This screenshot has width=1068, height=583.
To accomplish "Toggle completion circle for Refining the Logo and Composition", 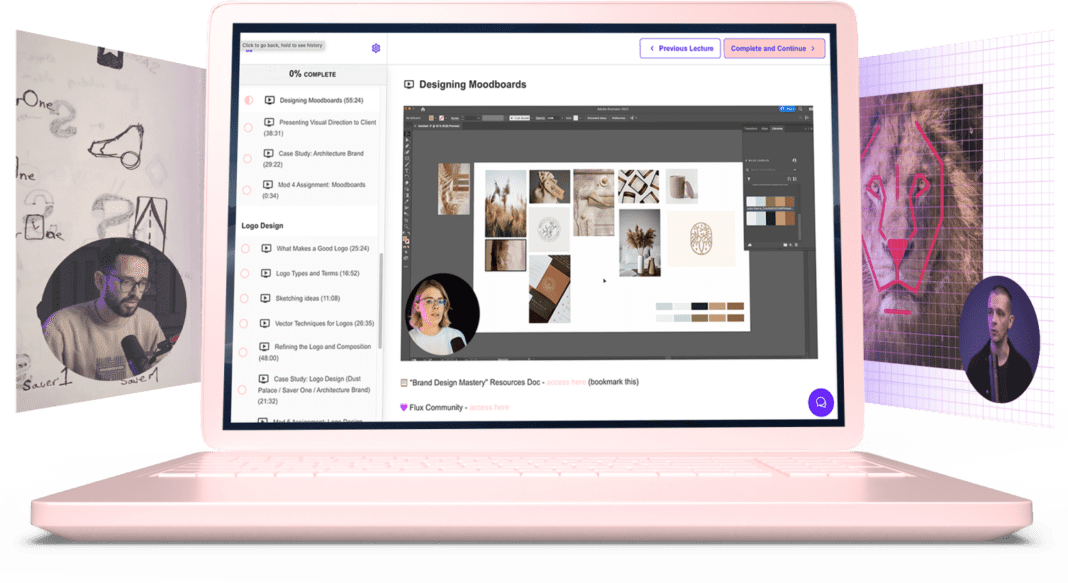I will click(x=242, y=352).
